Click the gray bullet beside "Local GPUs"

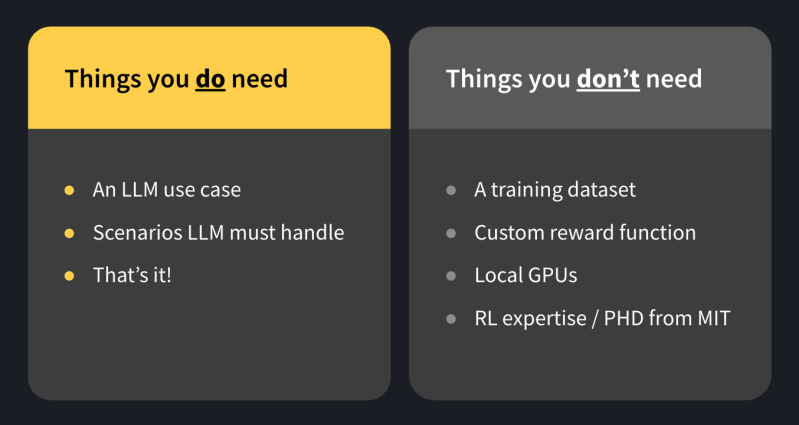pyautogui.click(x=451, y=275)
